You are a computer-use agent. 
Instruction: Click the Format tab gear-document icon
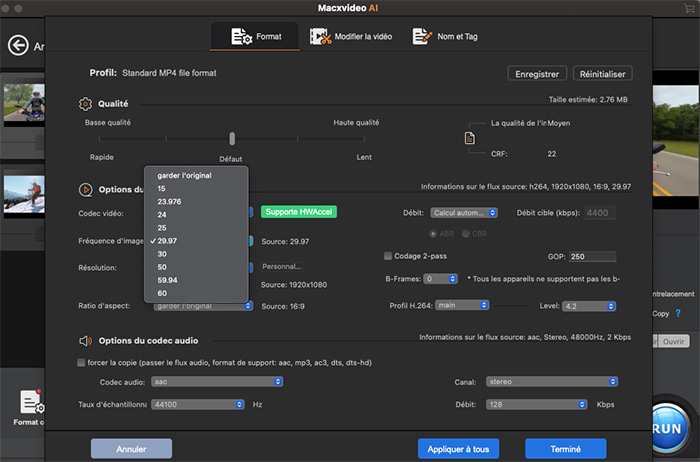(241, 37)
